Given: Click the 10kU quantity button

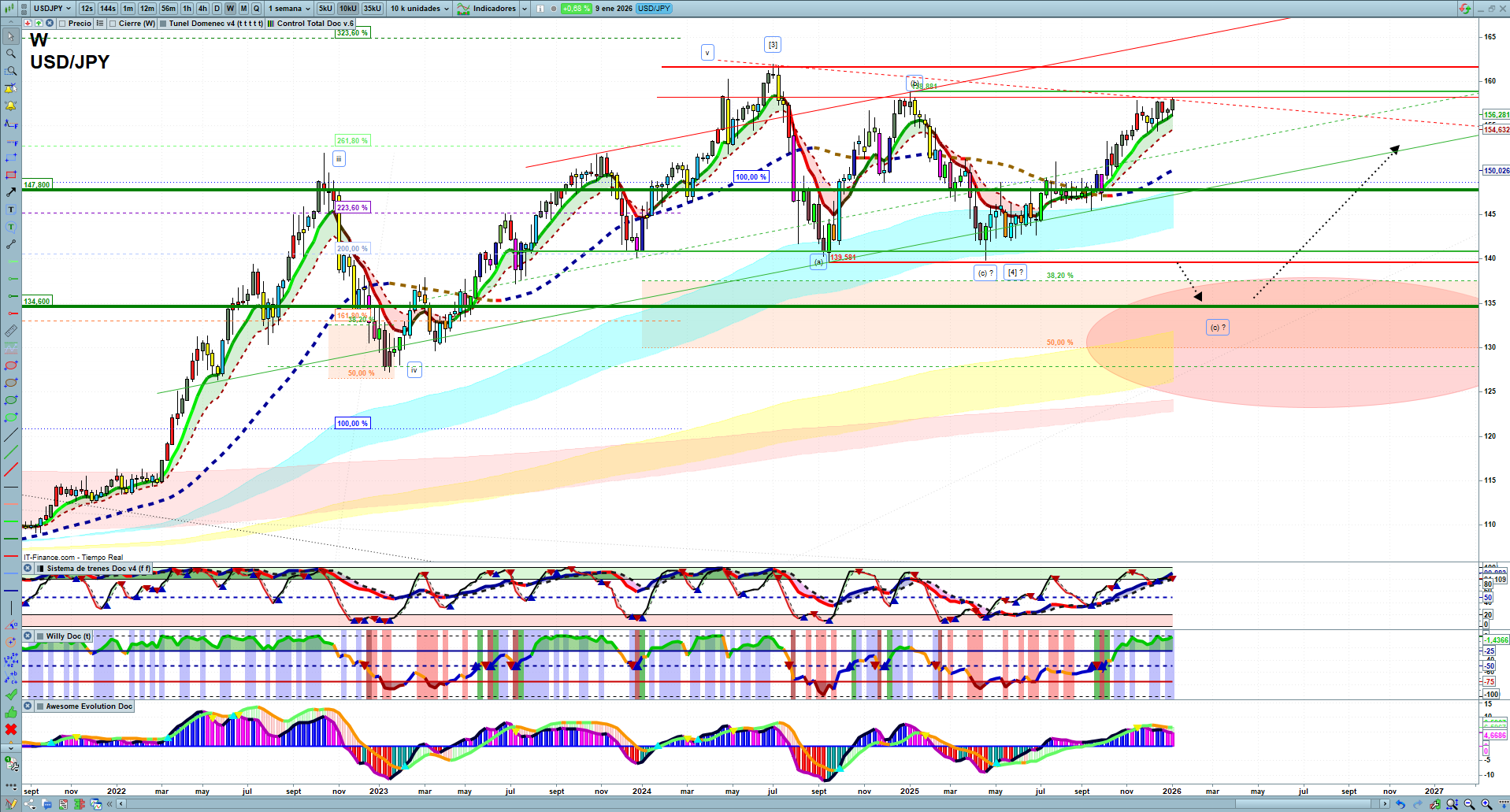Looking at the screenshot, I should (x=348, y=9).
